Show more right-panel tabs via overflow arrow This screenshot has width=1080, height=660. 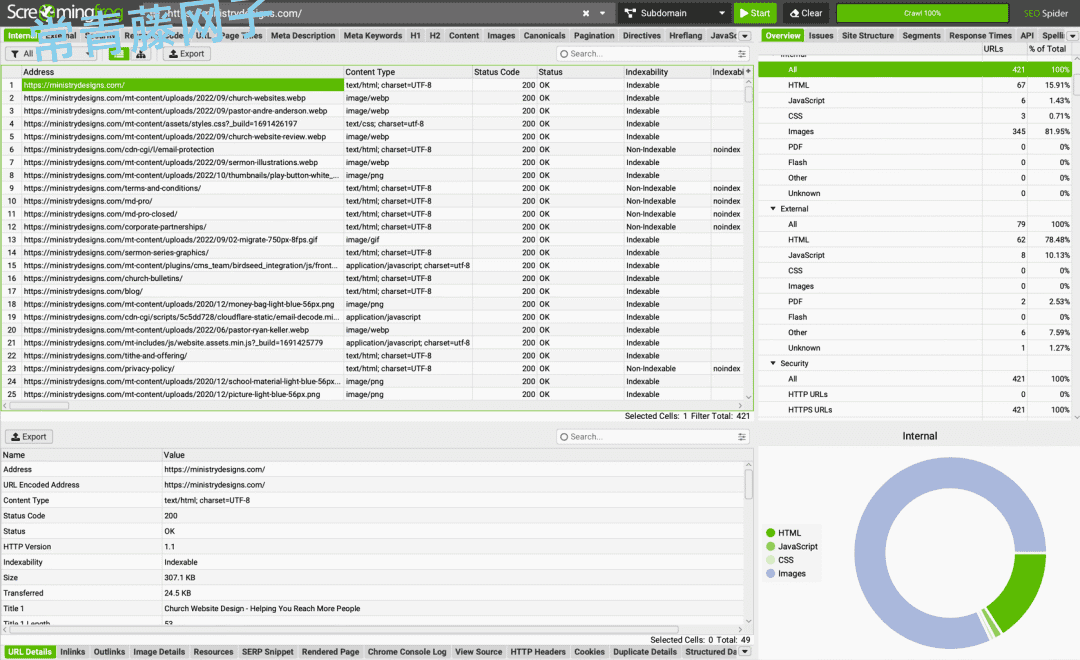[x=1072, y=36]
